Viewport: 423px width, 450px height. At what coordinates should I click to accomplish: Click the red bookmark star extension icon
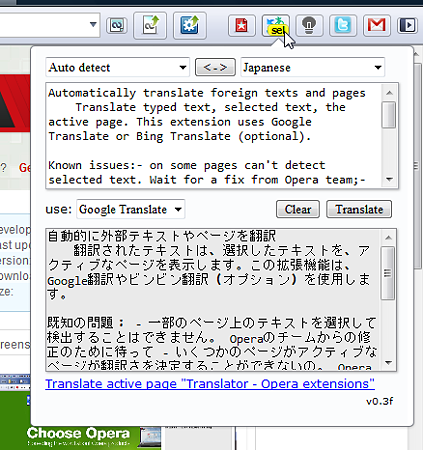[242, 25]
